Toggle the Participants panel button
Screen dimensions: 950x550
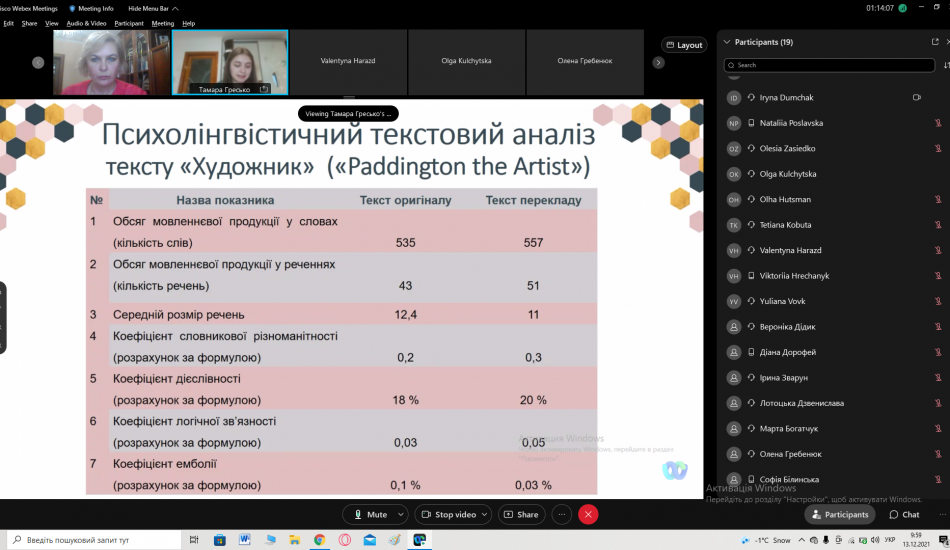pos(839,514)
